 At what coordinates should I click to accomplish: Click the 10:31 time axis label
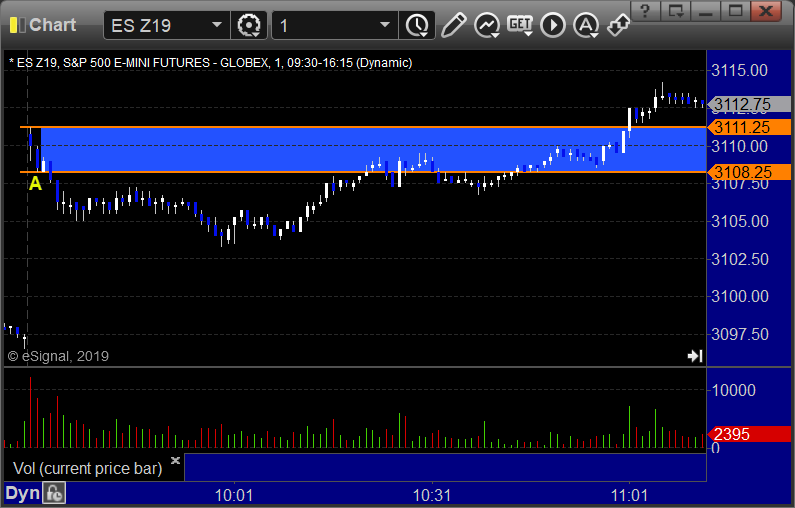tap(432, 495)
